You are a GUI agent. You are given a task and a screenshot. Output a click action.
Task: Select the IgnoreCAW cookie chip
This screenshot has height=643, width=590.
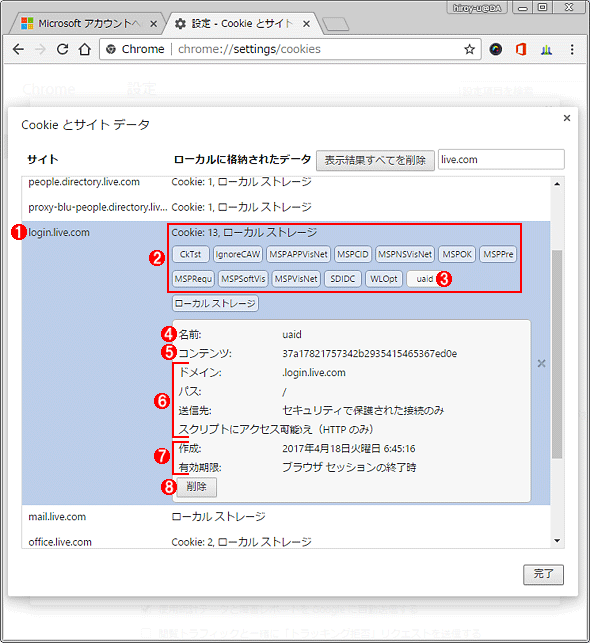tap(238, 254)
